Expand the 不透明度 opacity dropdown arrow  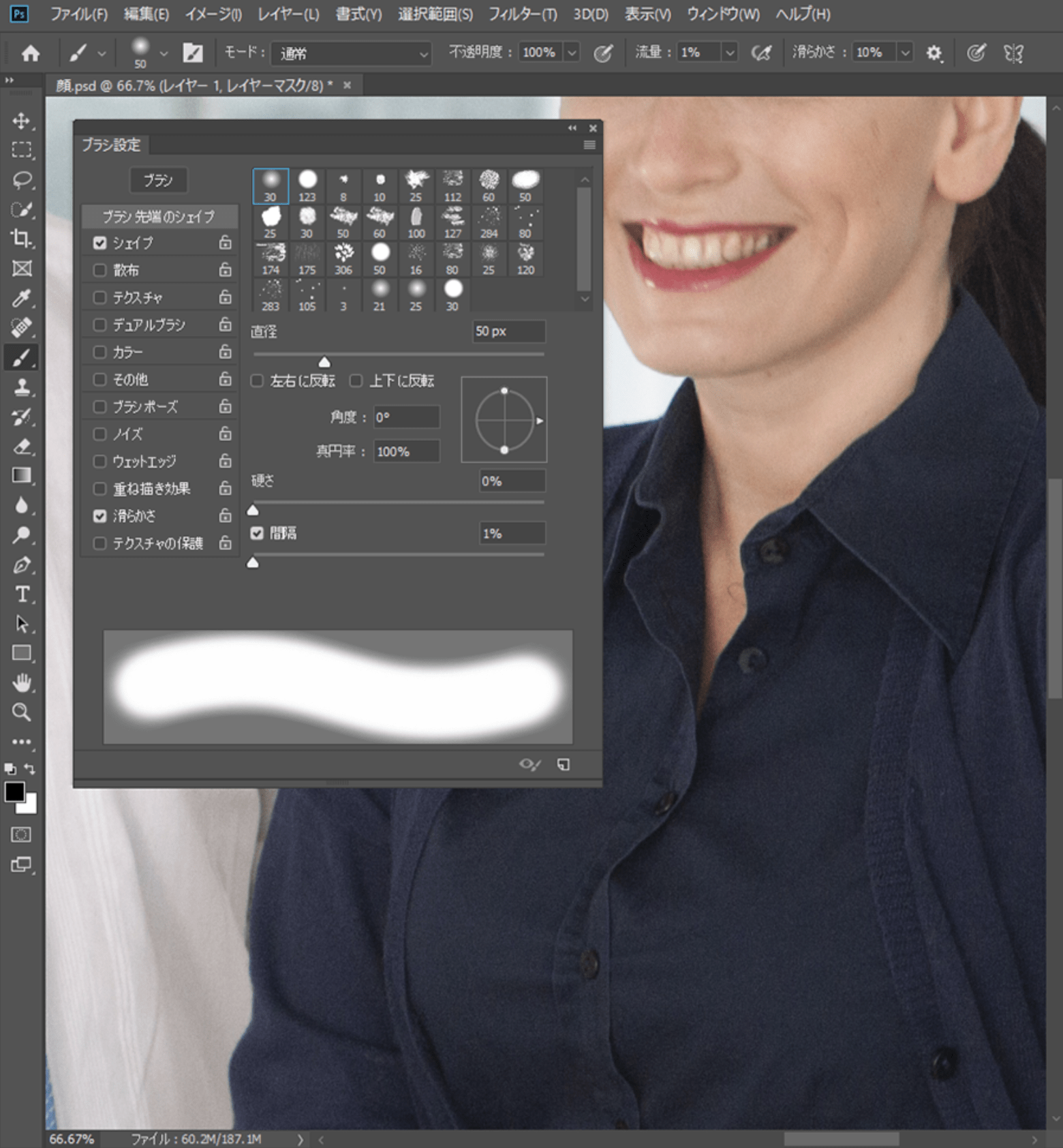tap(572, 53)
